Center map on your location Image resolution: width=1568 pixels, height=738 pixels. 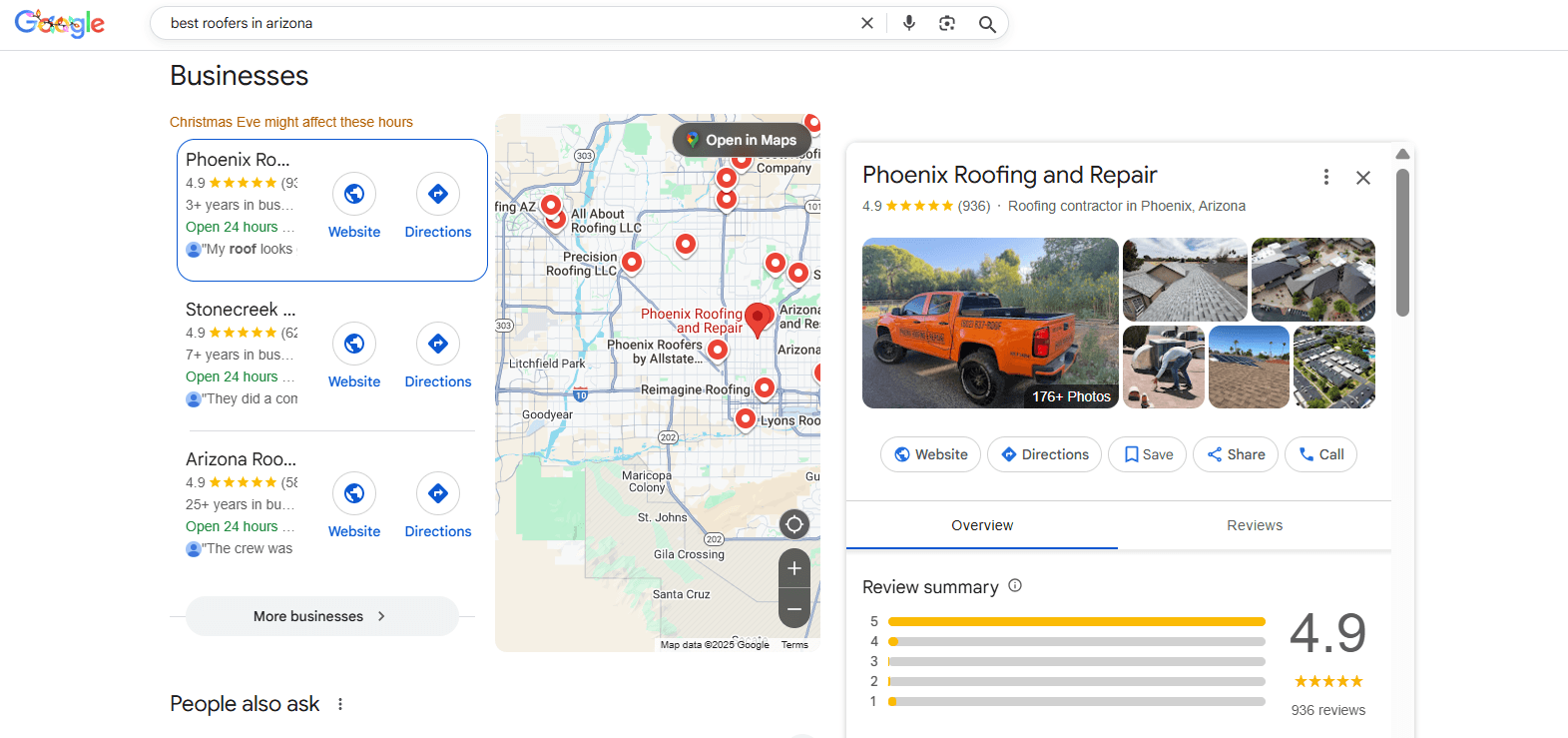pyautogui.click(x=794, y=524)
